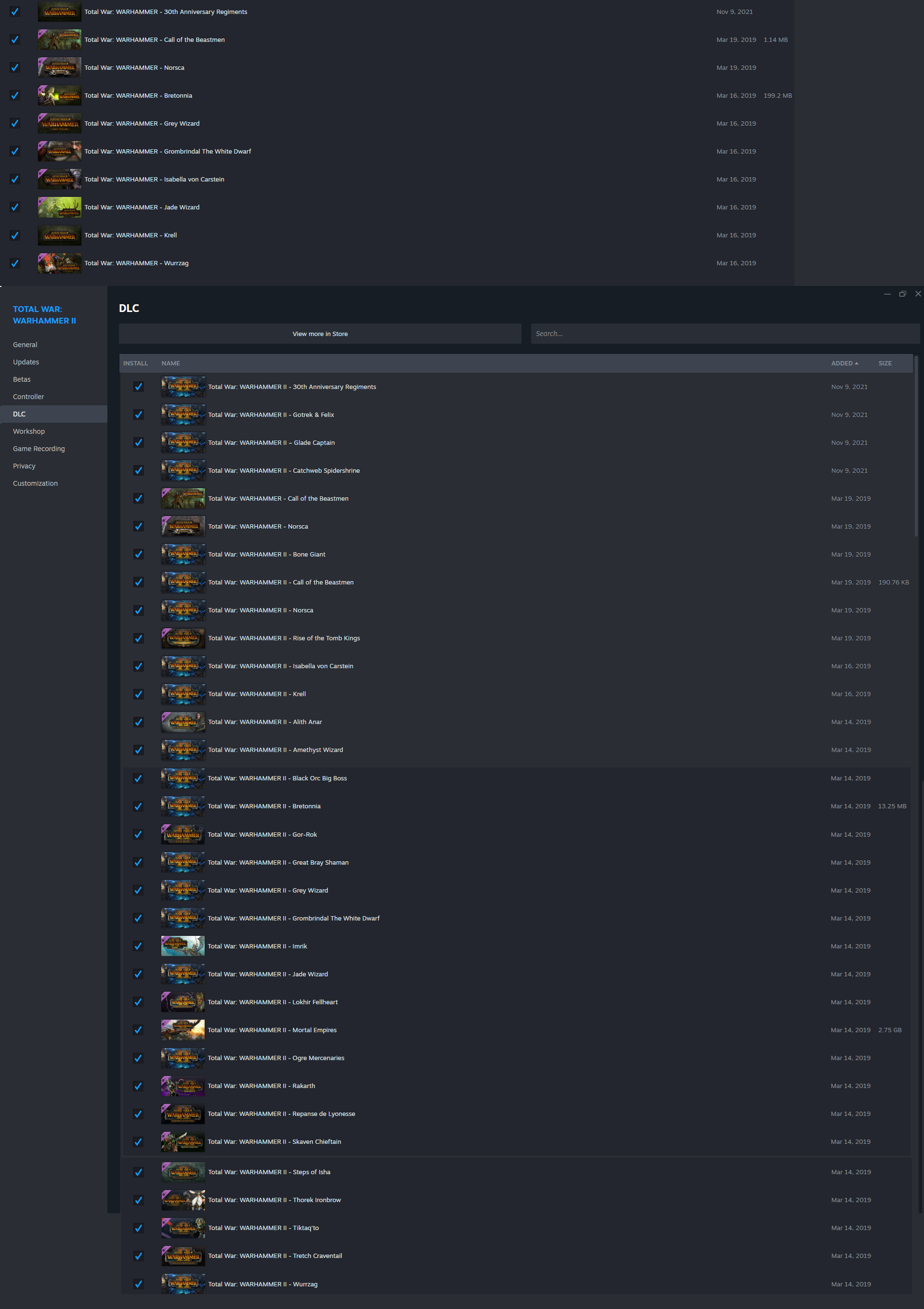Click the Imrik DLC thumbnail
924x1309 pixels.
[183, 946]
